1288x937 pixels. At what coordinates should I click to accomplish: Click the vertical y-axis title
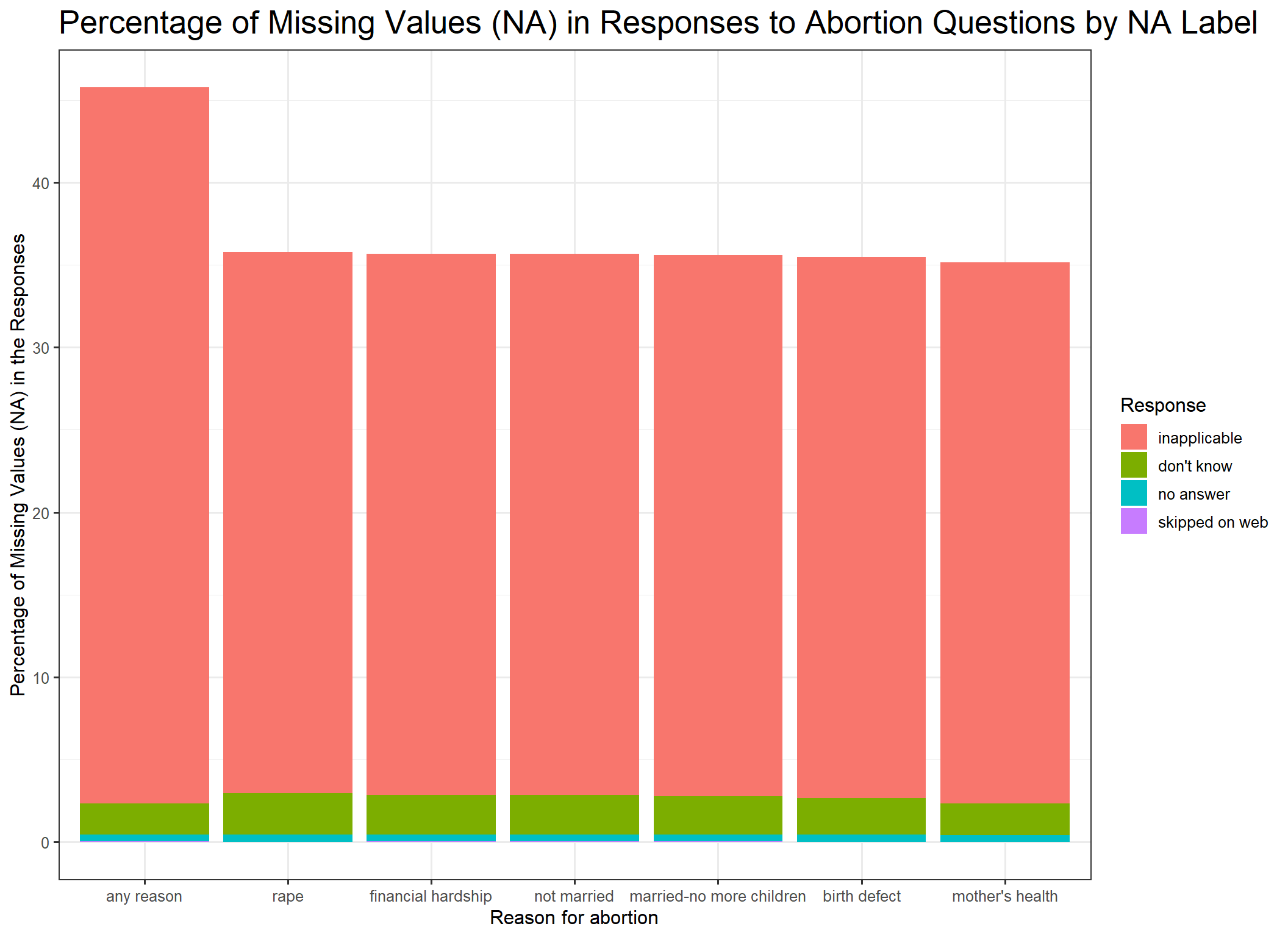(18, 465)
